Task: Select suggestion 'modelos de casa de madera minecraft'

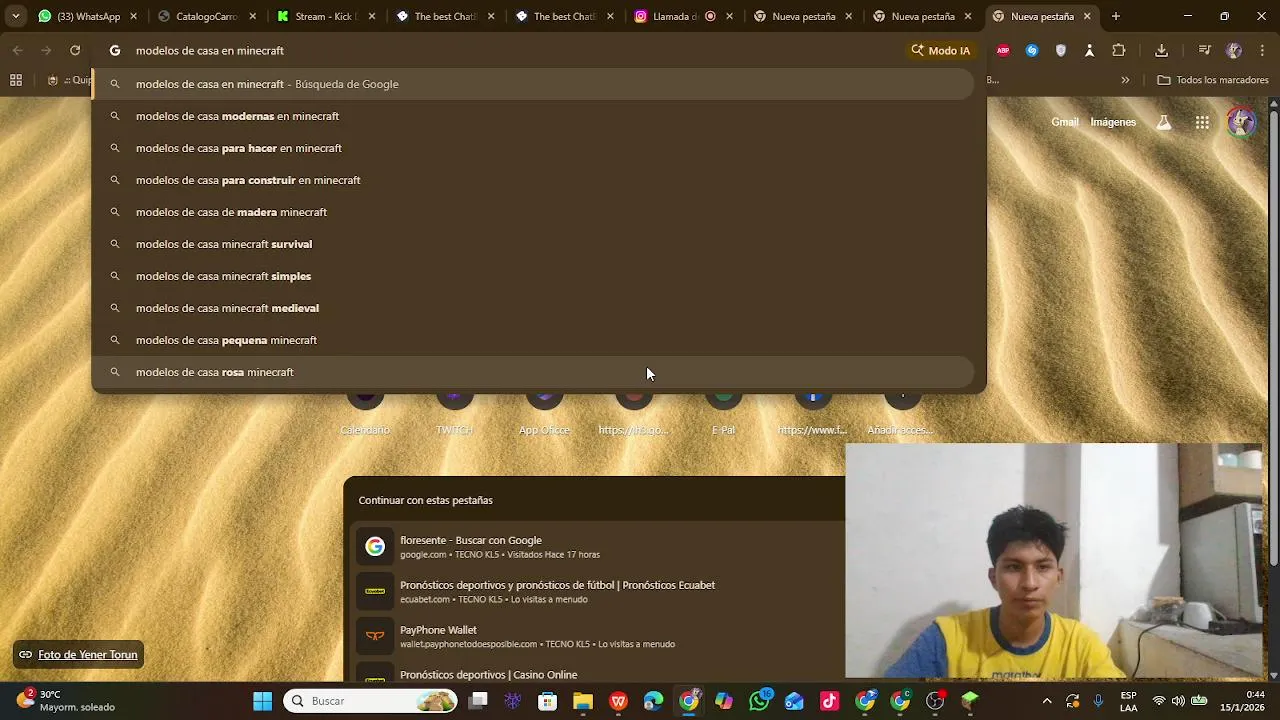Action: point(532,212)
